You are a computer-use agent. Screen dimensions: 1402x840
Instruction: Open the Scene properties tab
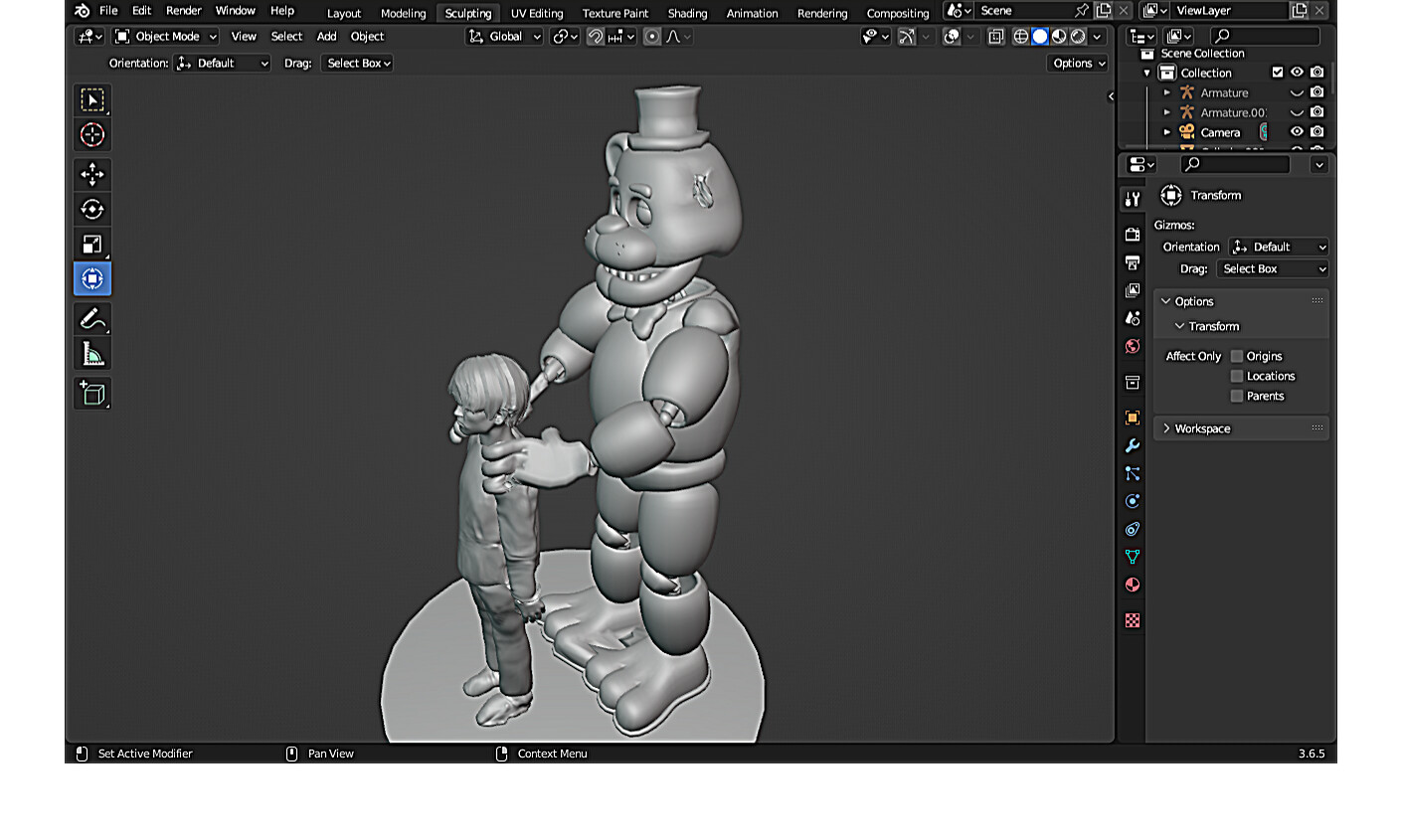(x=1132, y=318)
